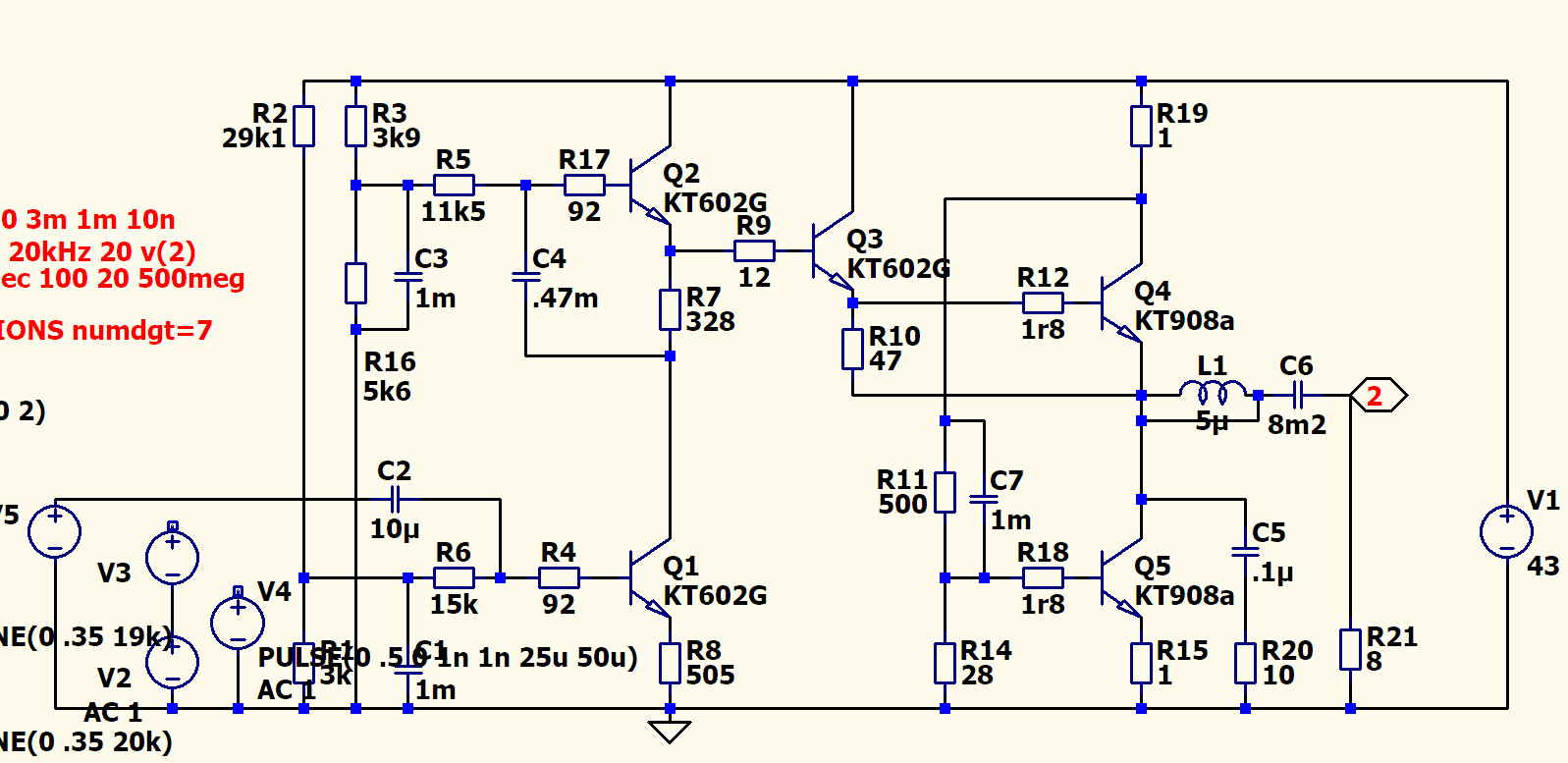Select capacitor C7 1m symbol

[x=984, y=499]
